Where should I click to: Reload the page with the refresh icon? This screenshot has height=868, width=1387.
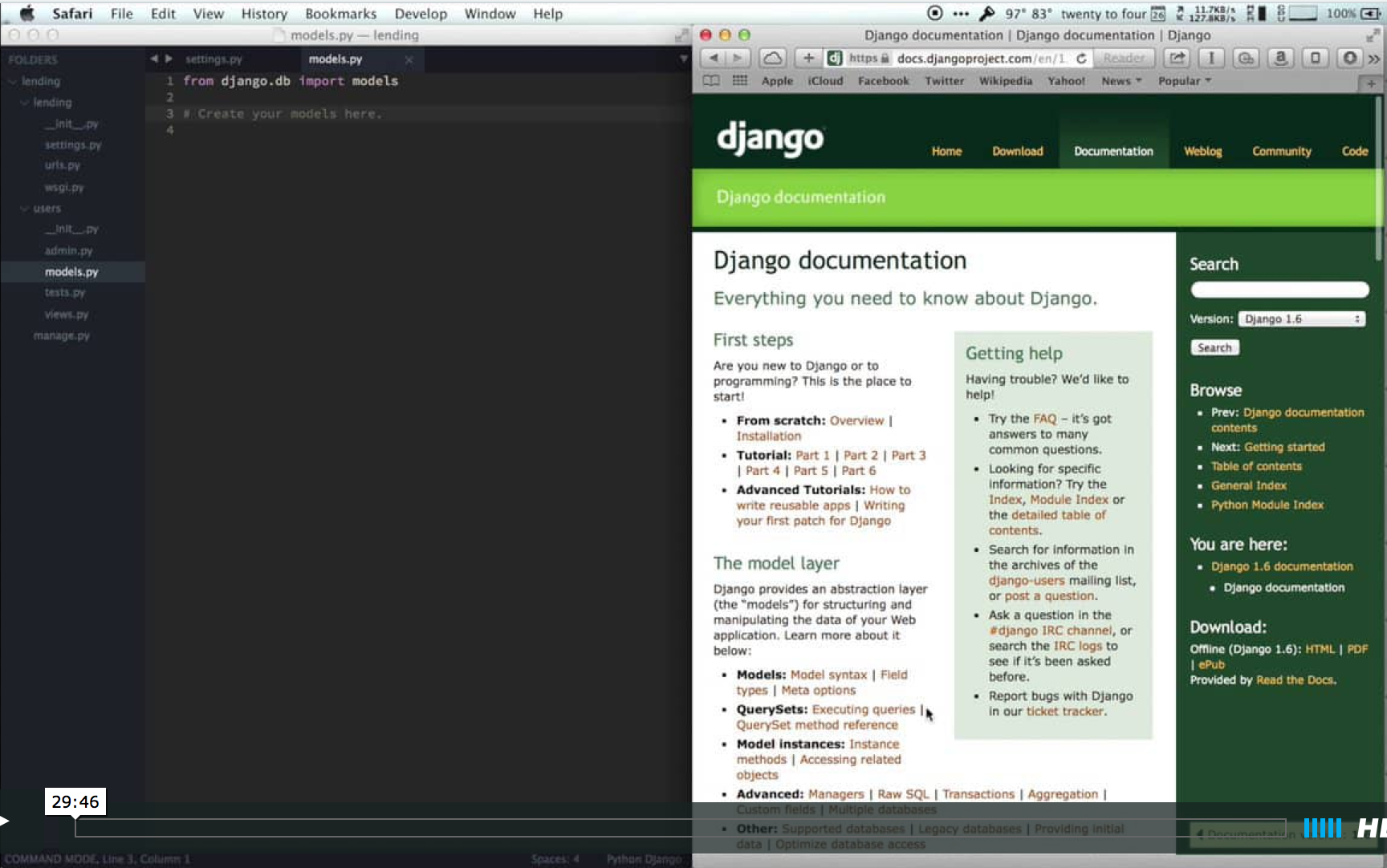pyautogui.click(x=1081, y=59)
